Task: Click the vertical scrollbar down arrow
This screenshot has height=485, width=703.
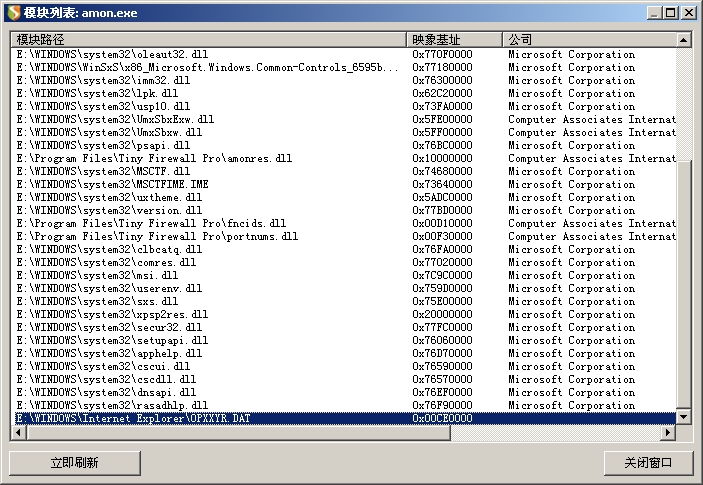Action: [x=684, y=416]
